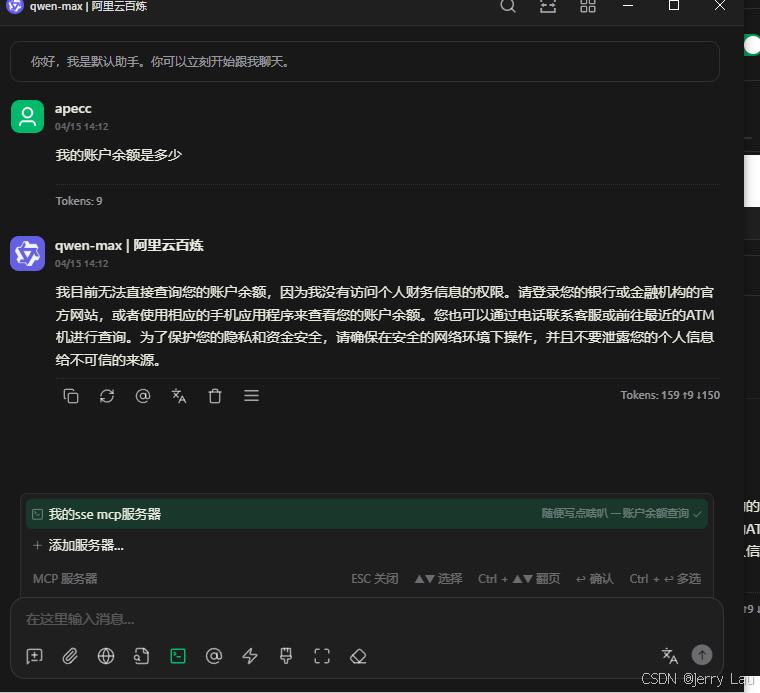Image resolution: width=760 pixels, height=693 pixels.
Task: Attach a file with paperclip icon
Action: click(x=70, y=656)
